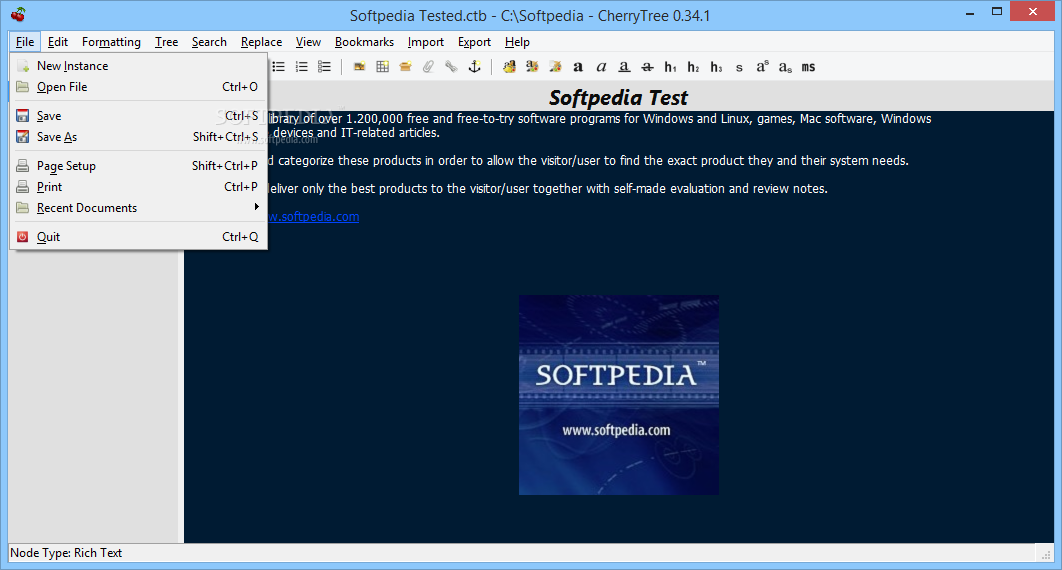Click the 'Softpedia Test' node title header
The image size is (1062, 570).
618,97
